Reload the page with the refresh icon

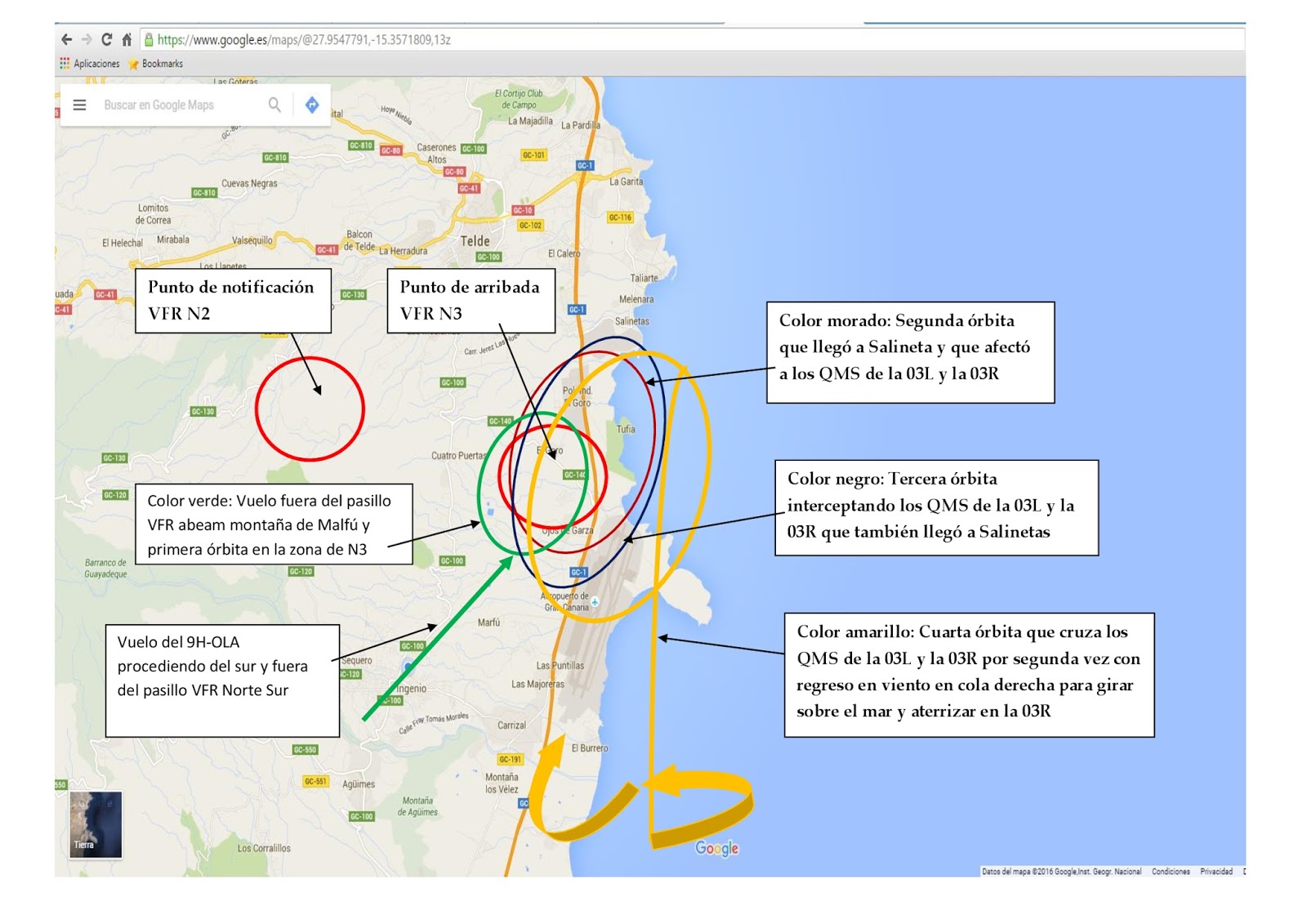point(106,39)
